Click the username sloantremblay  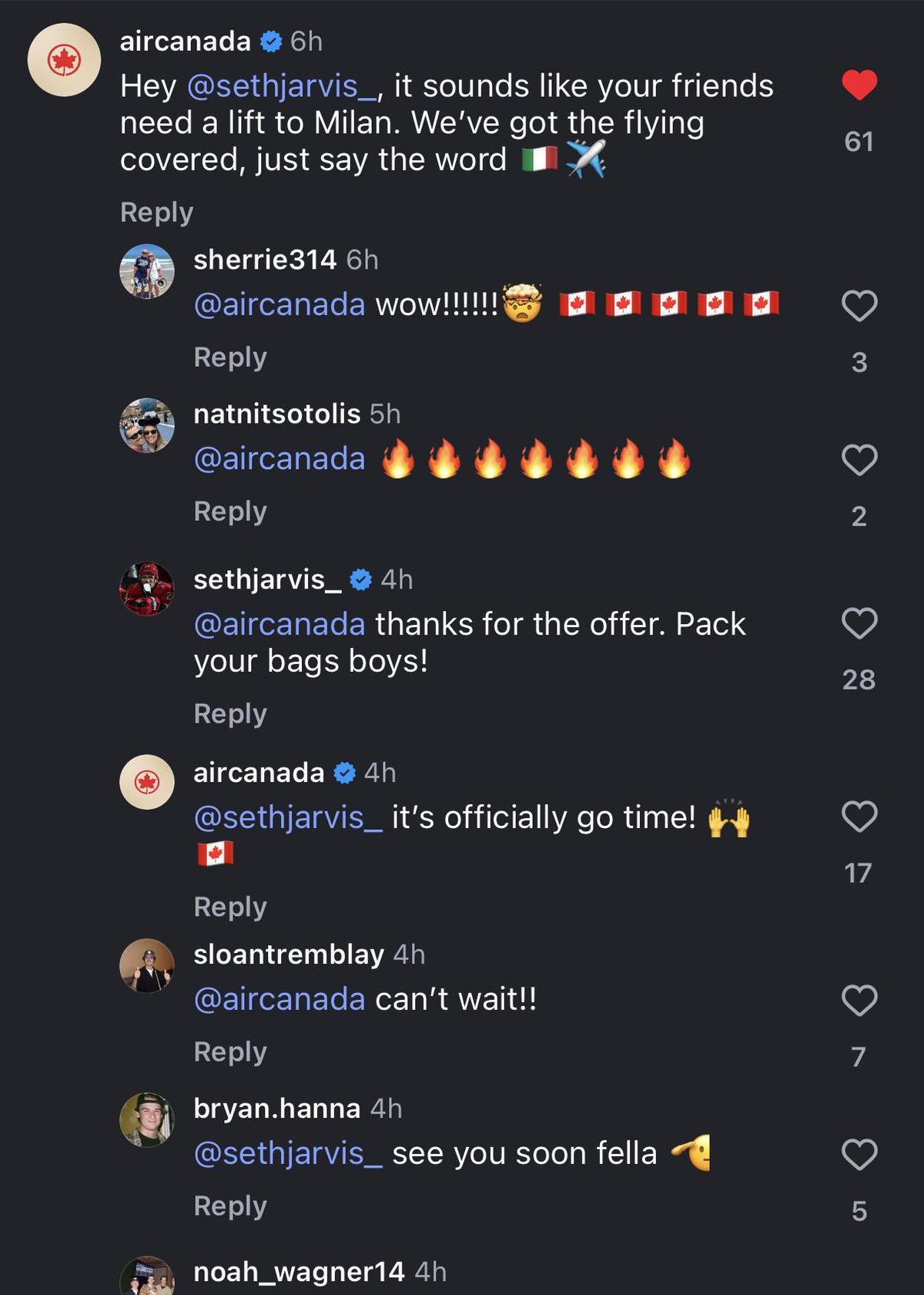click(x=289, y=955)
